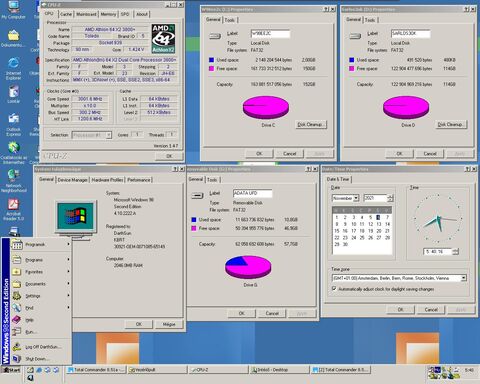Click the Run entry icon in Start menu

pyautogui.click(x=17, y=332)
